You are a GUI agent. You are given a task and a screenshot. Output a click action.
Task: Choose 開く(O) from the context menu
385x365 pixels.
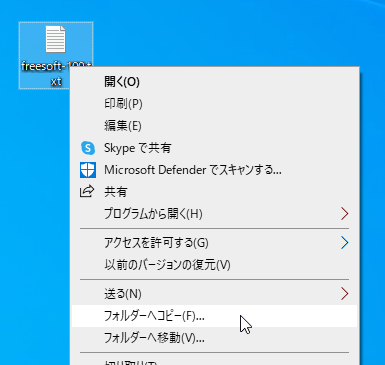tap(214, 82)
